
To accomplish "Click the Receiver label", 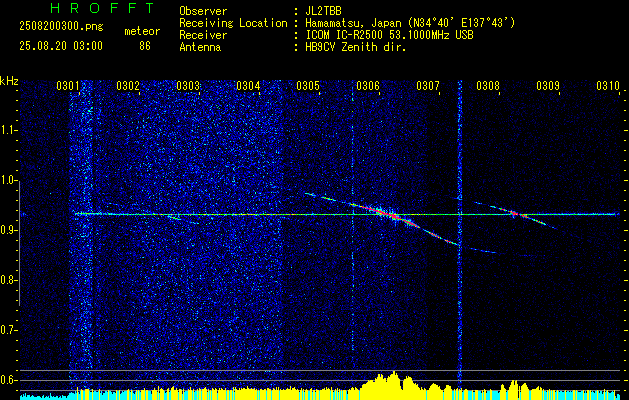I will point(203,35).
